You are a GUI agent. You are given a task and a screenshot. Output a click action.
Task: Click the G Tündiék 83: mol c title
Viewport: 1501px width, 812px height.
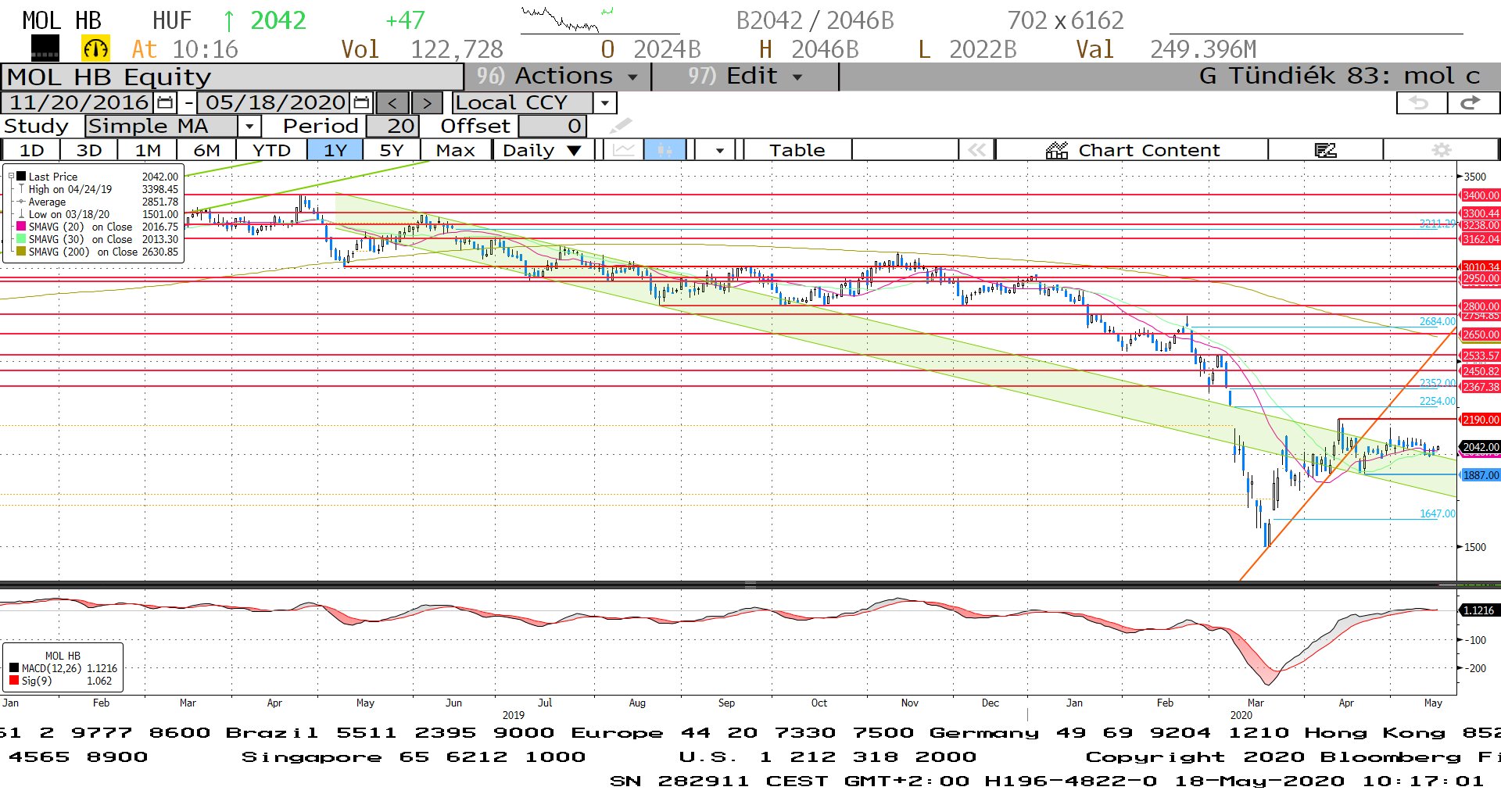pos(1339,76)
